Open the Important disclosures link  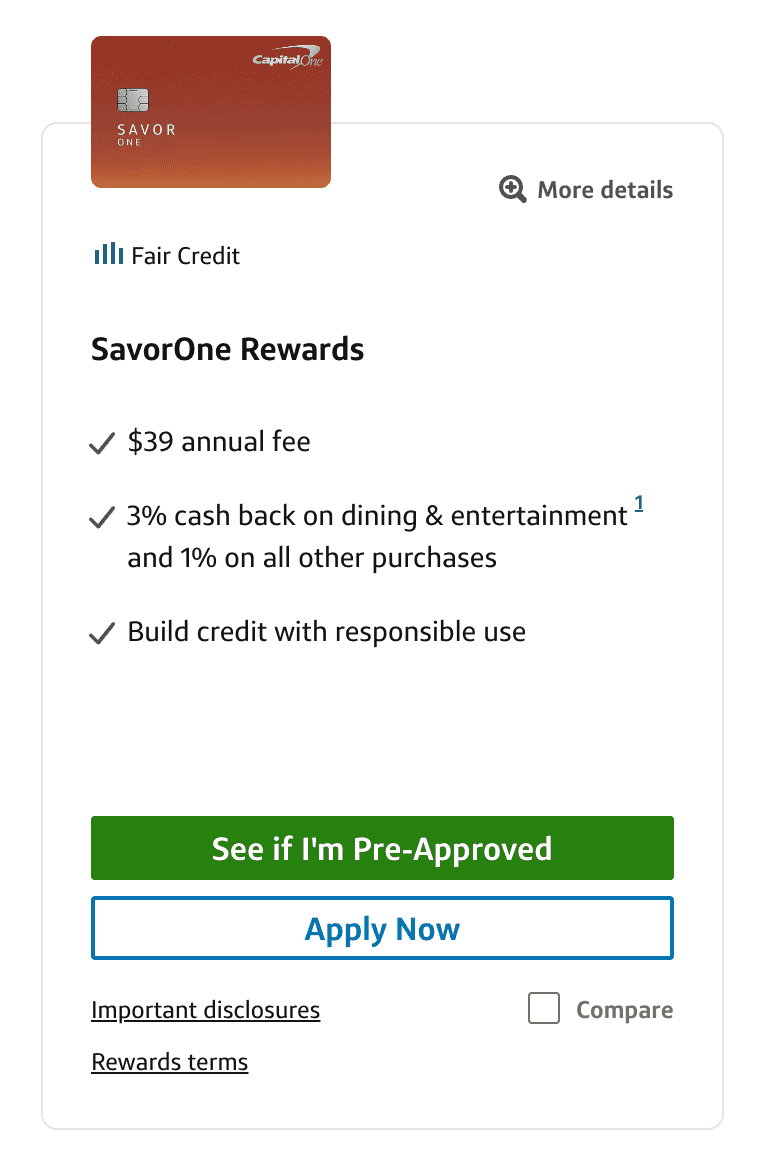click(x=205, y=1010)
